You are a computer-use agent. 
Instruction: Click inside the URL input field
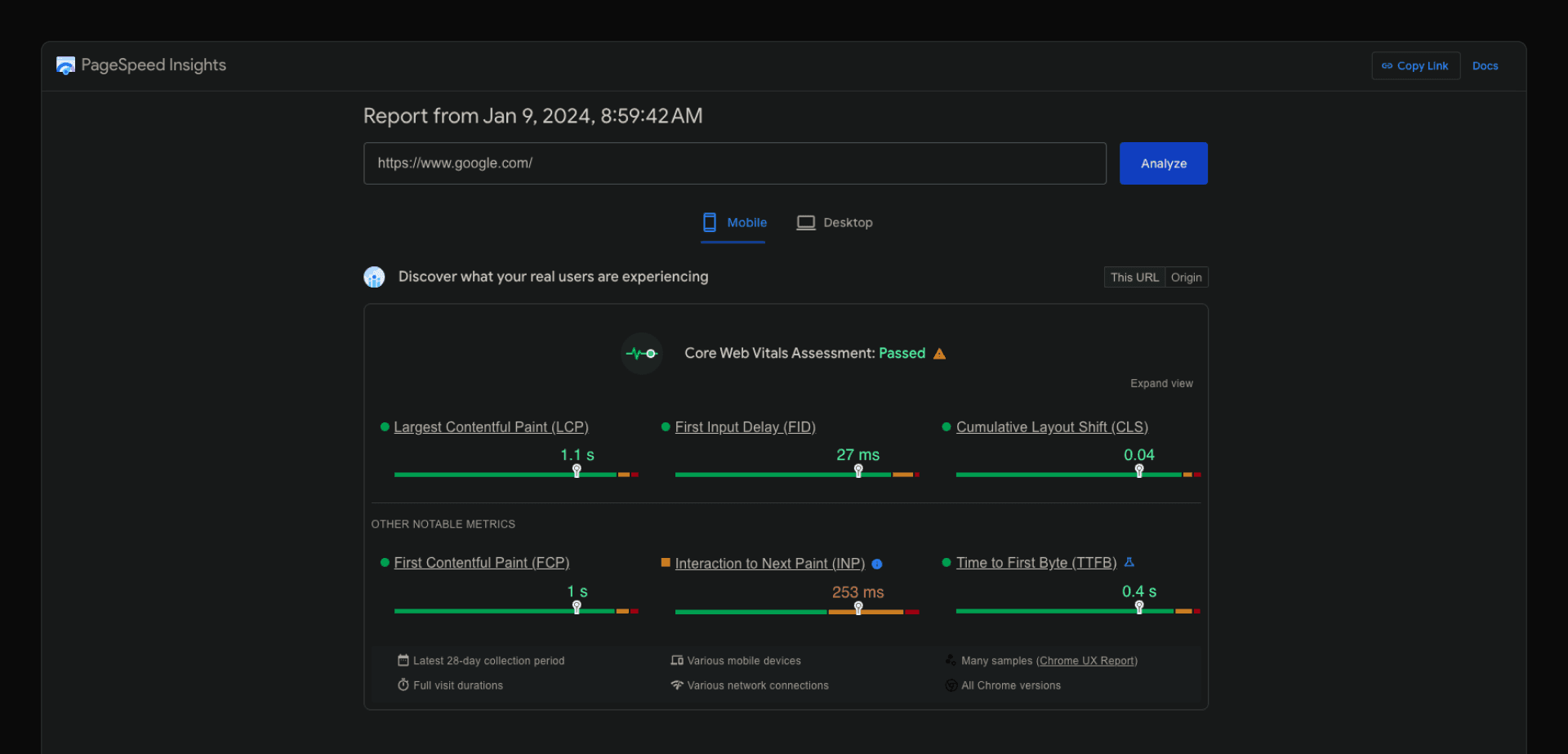[x=734, y=163]
